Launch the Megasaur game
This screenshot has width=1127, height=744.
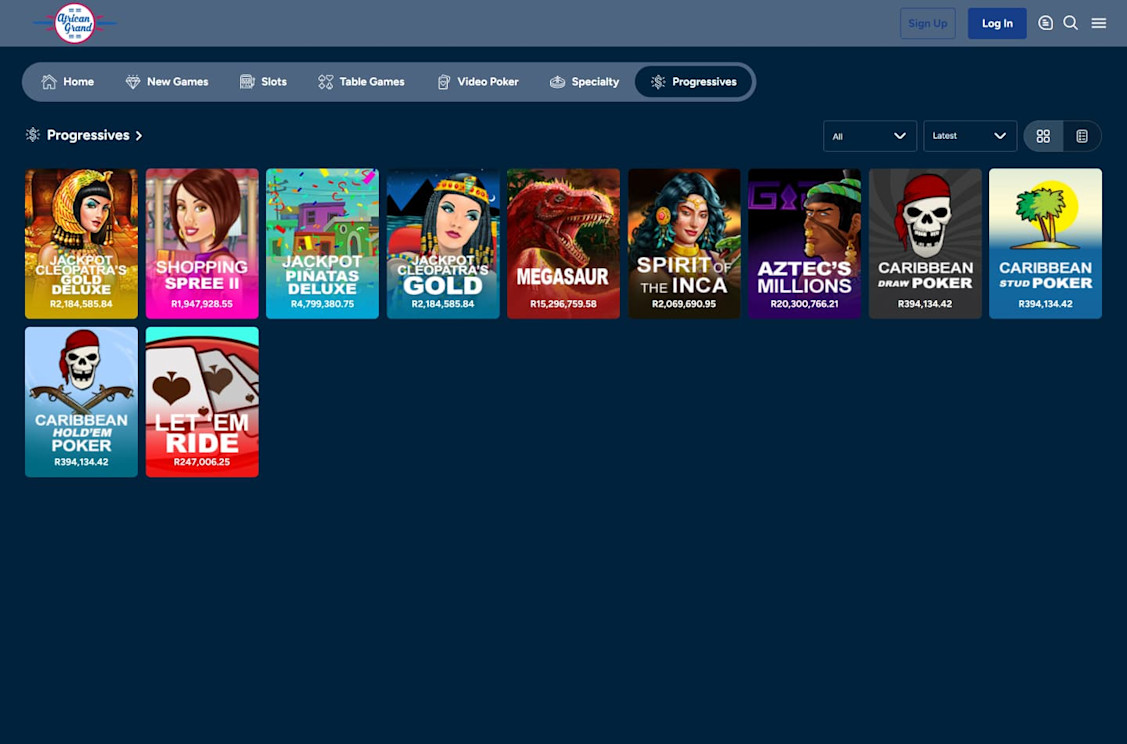click(x=564, y=244)
